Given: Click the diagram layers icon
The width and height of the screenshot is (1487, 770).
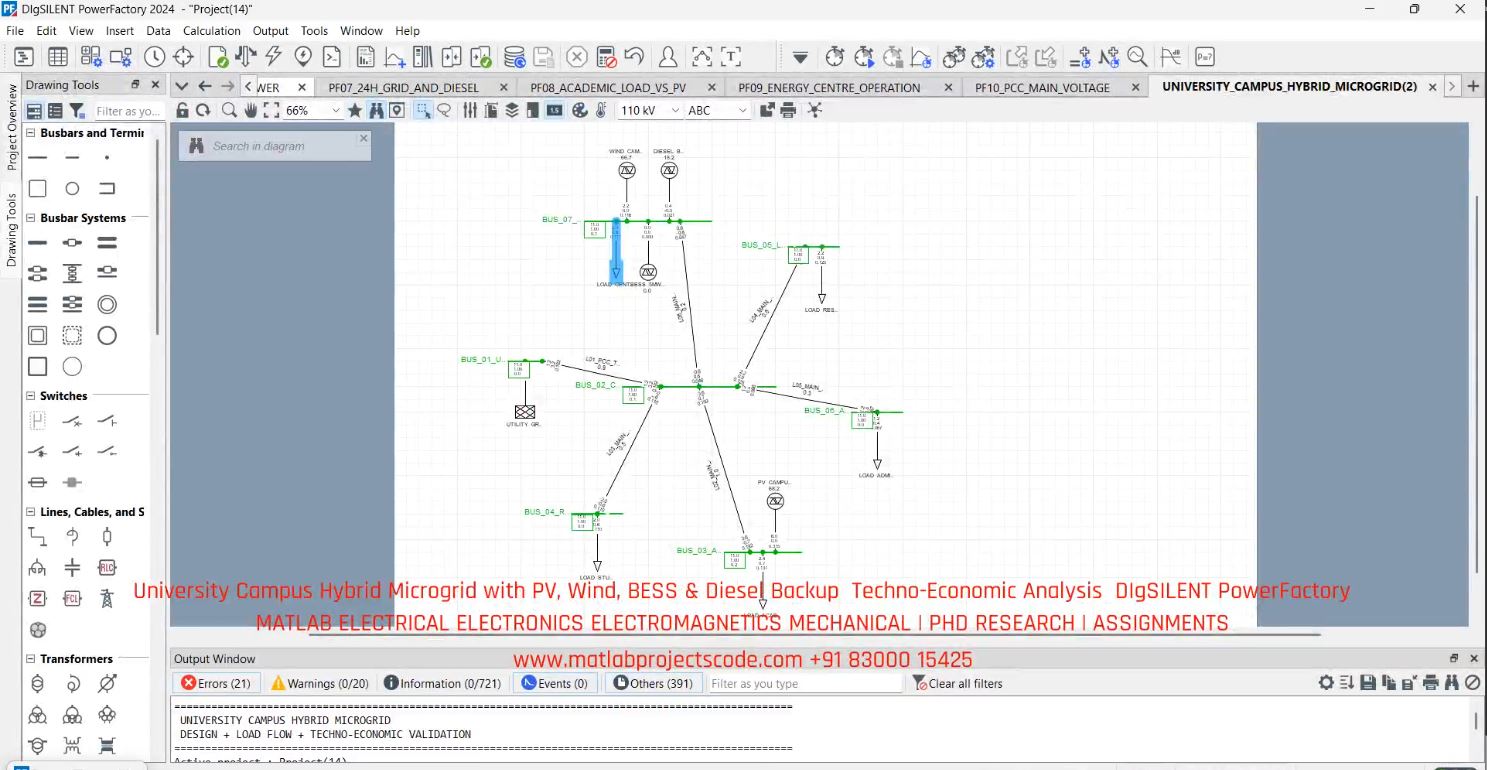Looking at the screenshot, I should pos(512,110).
